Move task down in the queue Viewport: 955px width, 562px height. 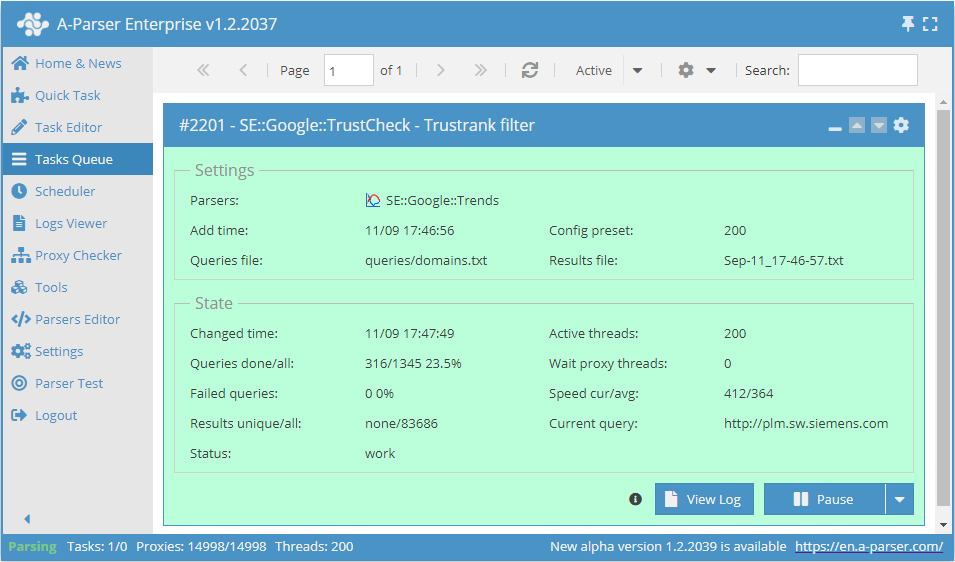(879, 125)
